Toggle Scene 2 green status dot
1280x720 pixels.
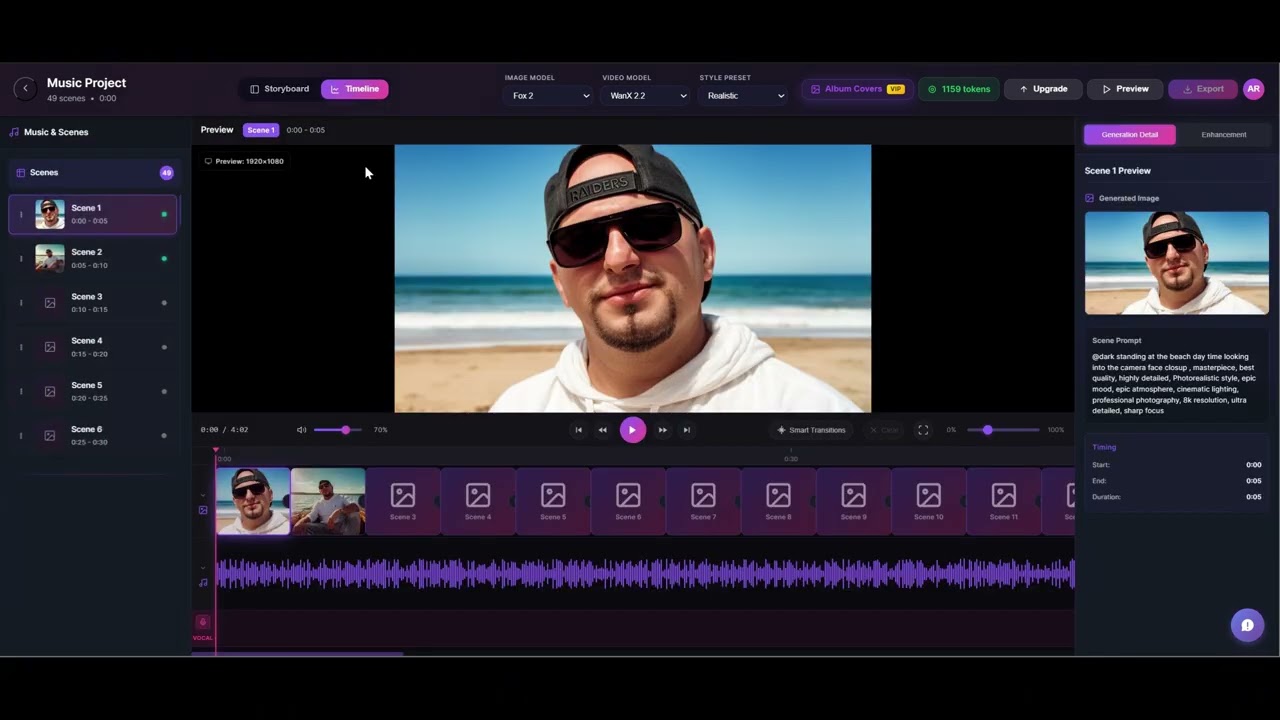tap(164, 259)
